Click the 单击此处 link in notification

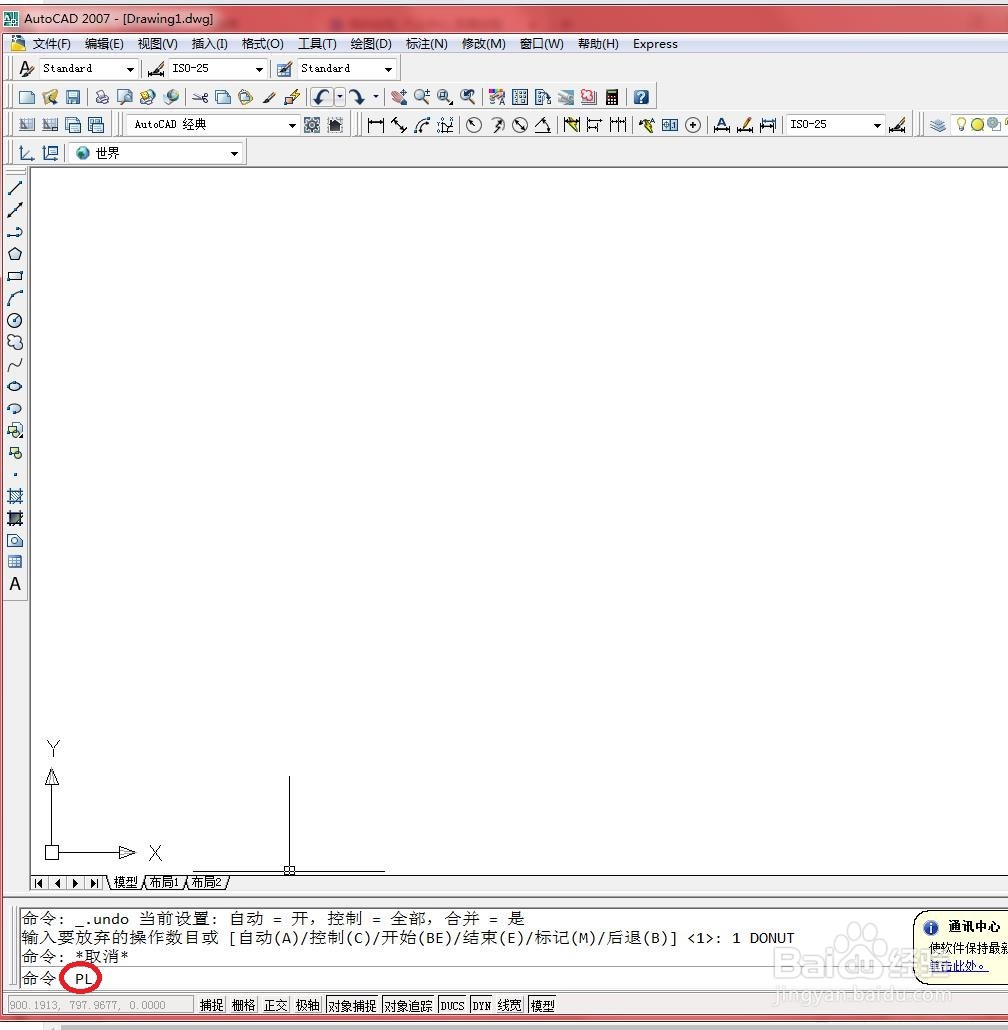point(958,966)
